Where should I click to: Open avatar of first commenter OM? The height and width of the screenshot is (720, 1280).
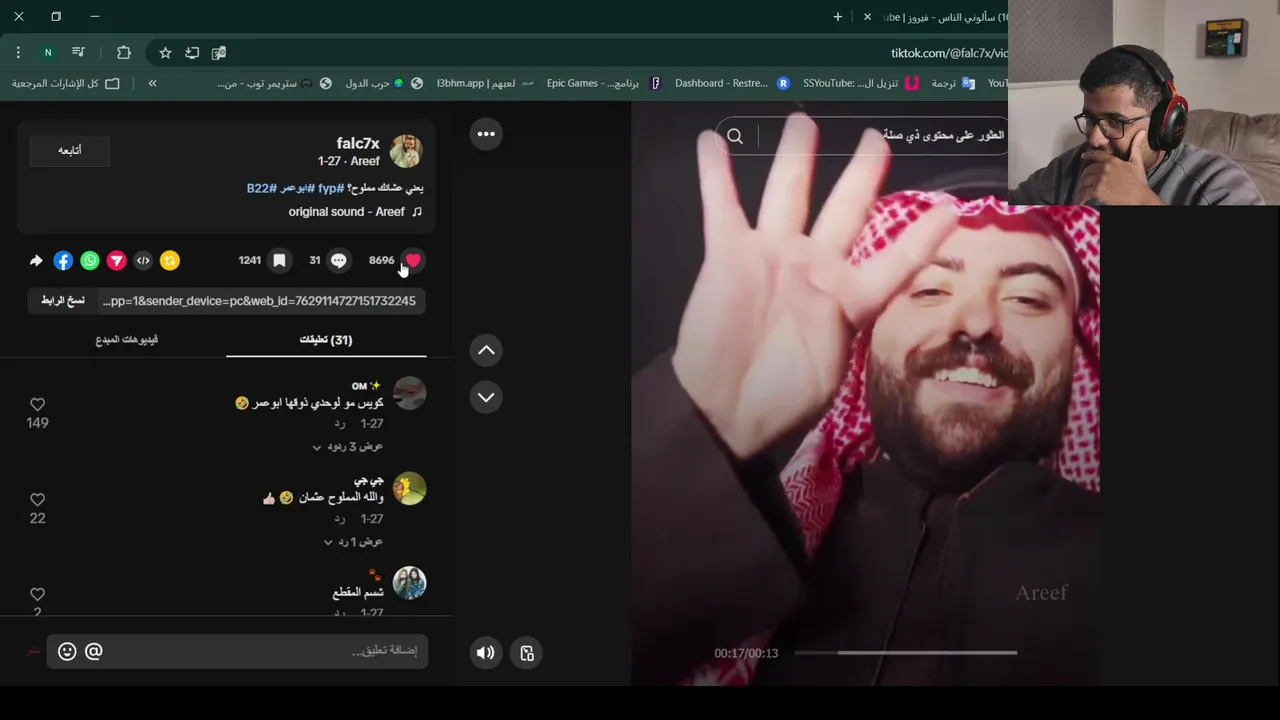click(409, 393)
